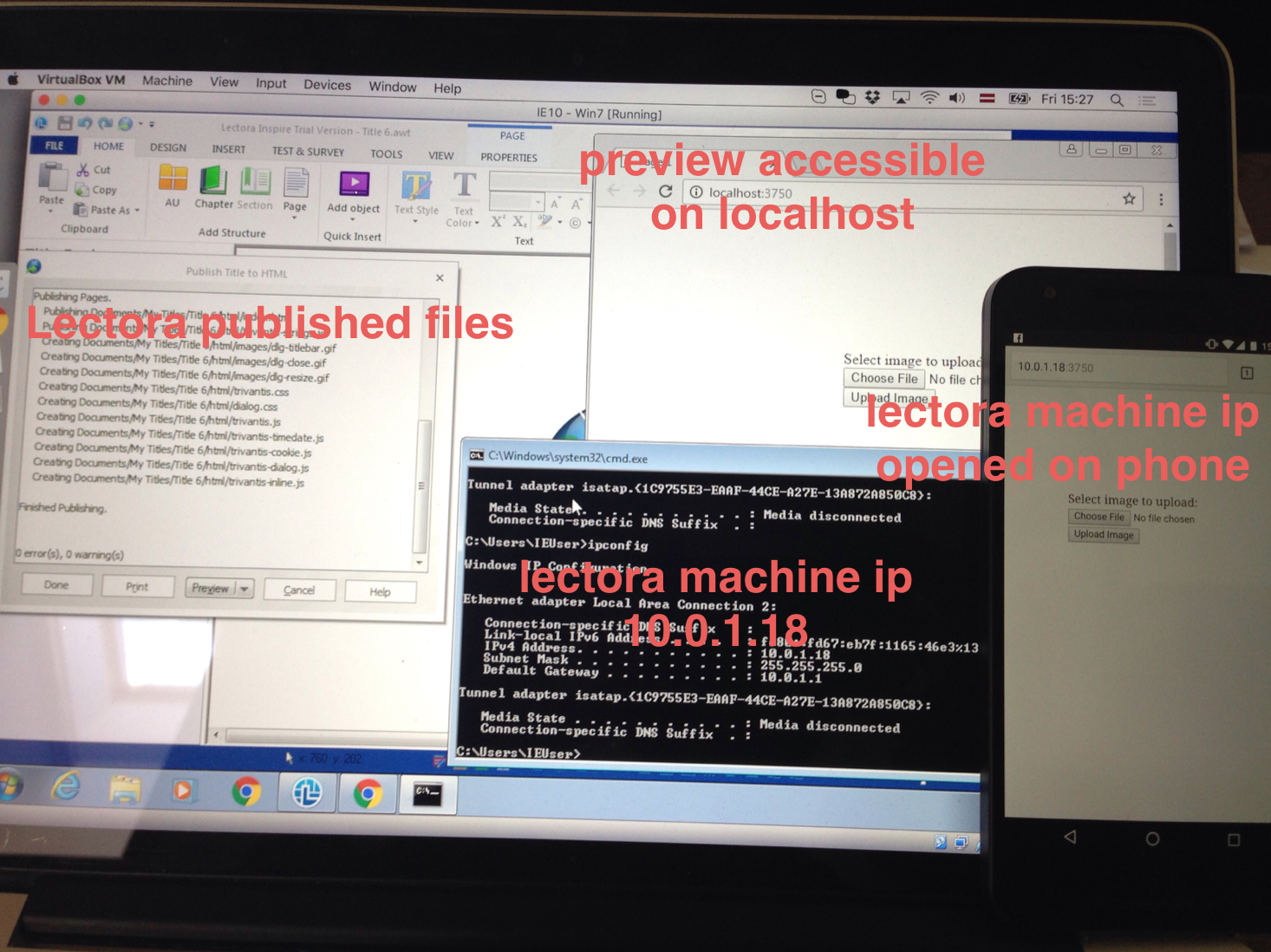1271x952 pixels.
Task: Open the VirtualBox Input menu
Action: 271,83
